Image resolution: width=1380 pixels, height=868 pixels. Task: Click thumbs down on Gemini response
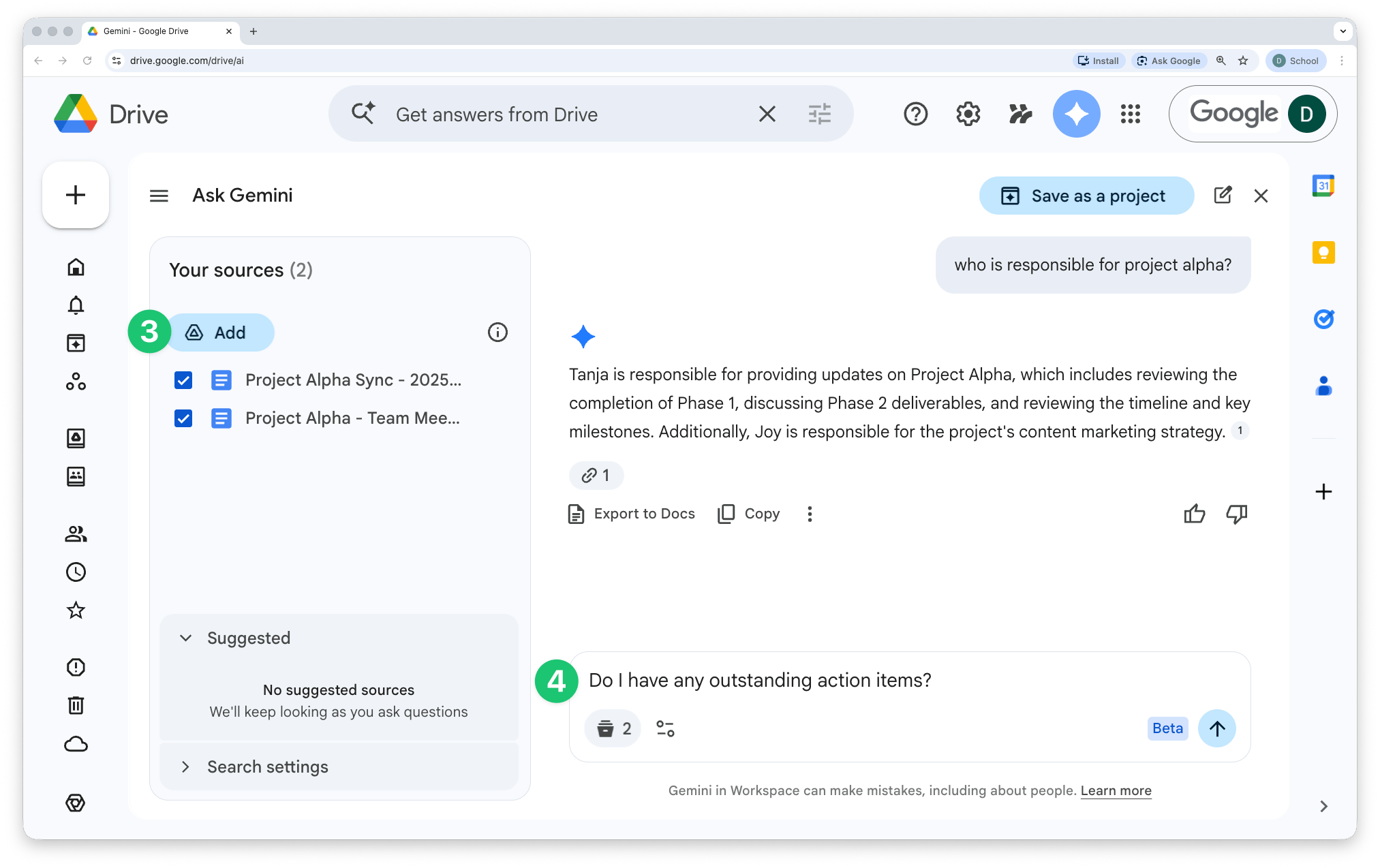(x=1236, y=514)
